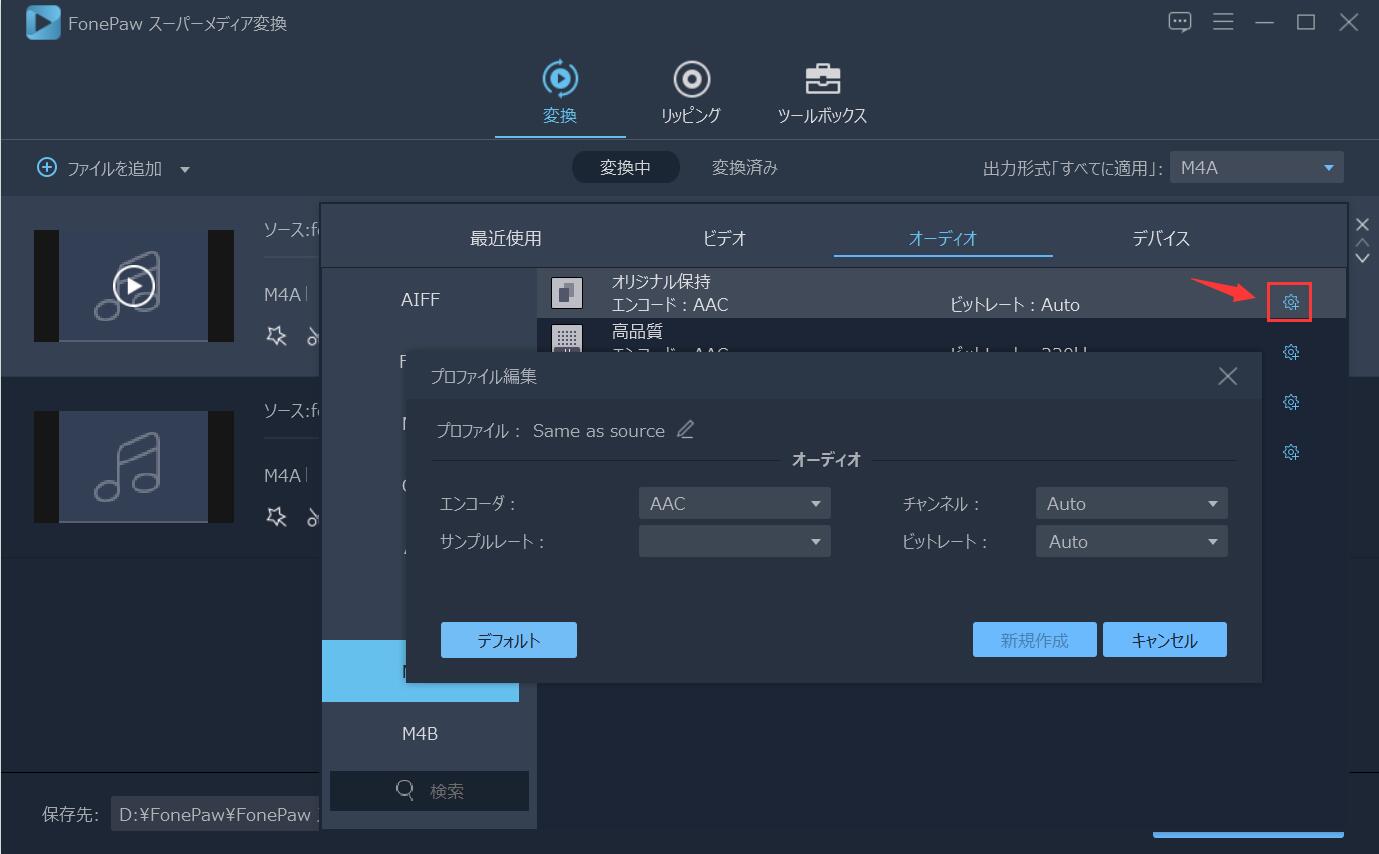Click the オリジナル保持 profile icon
The height and width of the screenshot is (854, 1379).
(567, 293)
